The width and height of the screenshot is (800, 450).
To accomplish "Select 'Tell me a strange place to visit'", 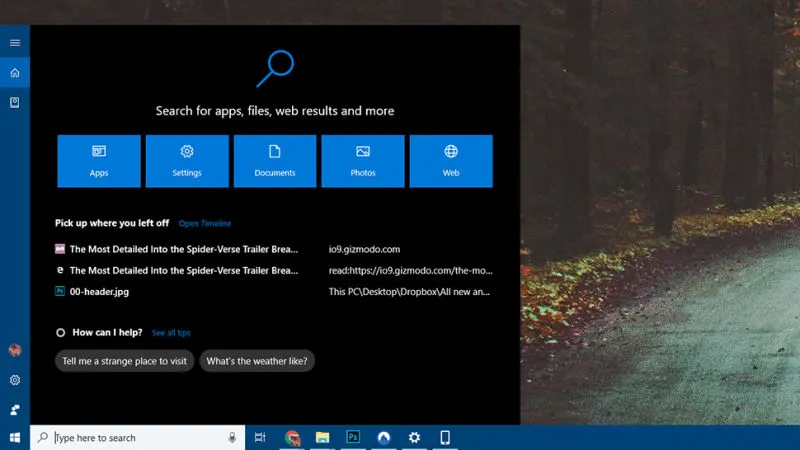I will click(x=124, y=361).
